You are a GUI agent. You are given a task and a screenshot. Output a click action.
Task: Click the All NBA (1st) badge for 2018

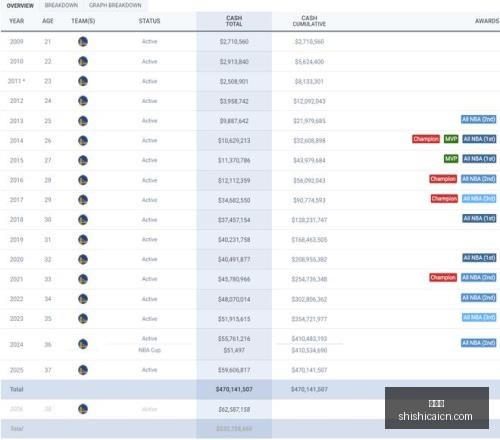pyautogui.click(x=479, y=218)
